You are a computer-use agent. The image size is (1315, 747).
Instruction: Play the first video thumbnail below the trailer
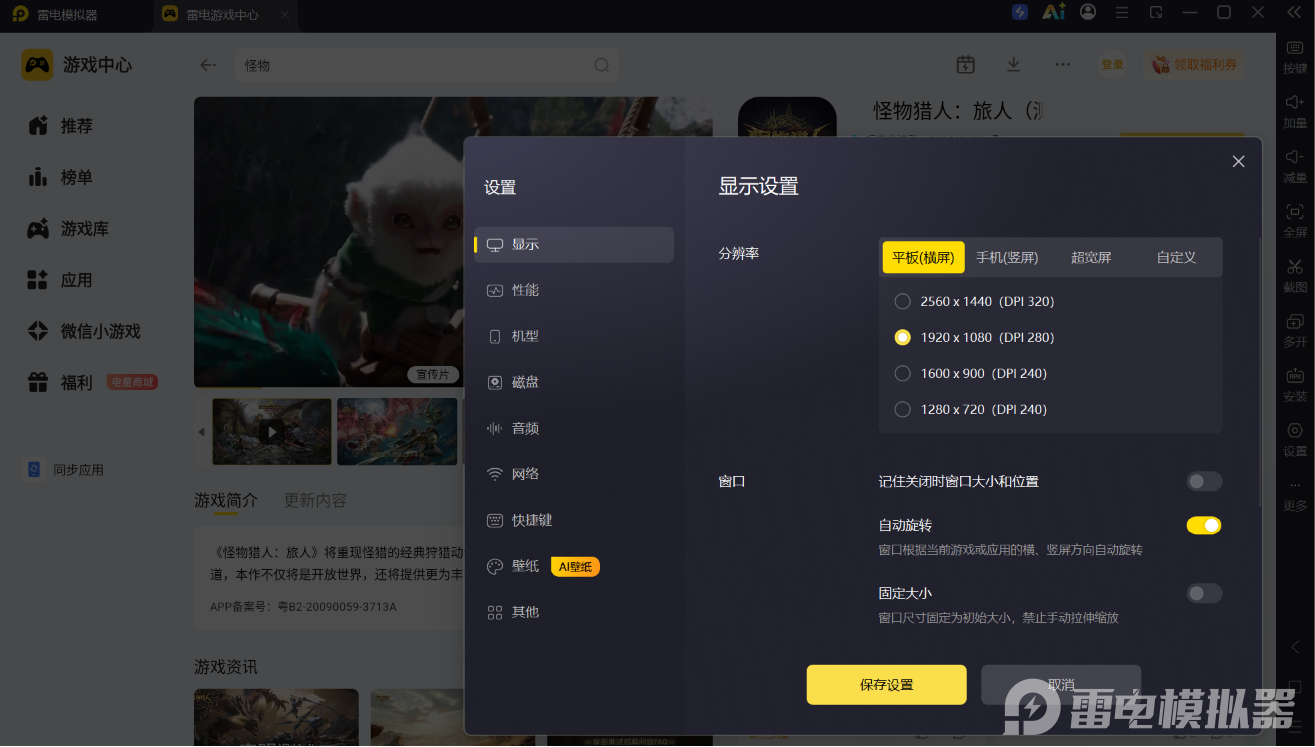pos(271,432)
